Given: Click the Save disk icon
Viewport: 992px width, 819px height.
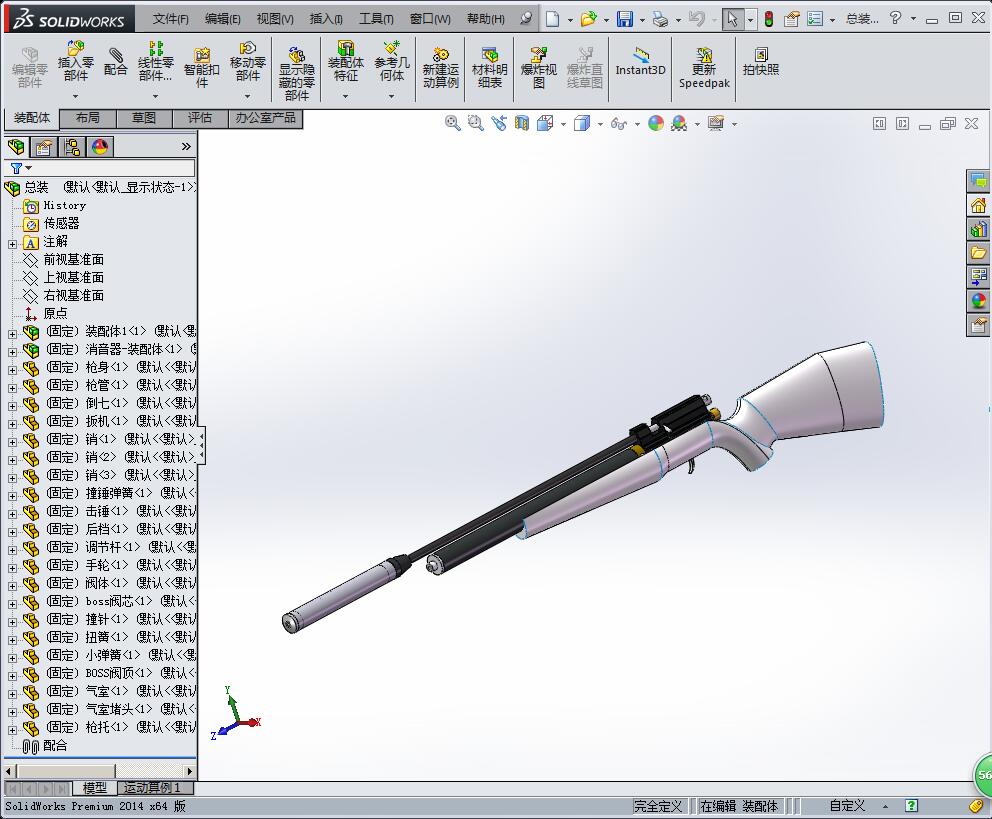Looking at the screenshot, I should pos(624,19).
